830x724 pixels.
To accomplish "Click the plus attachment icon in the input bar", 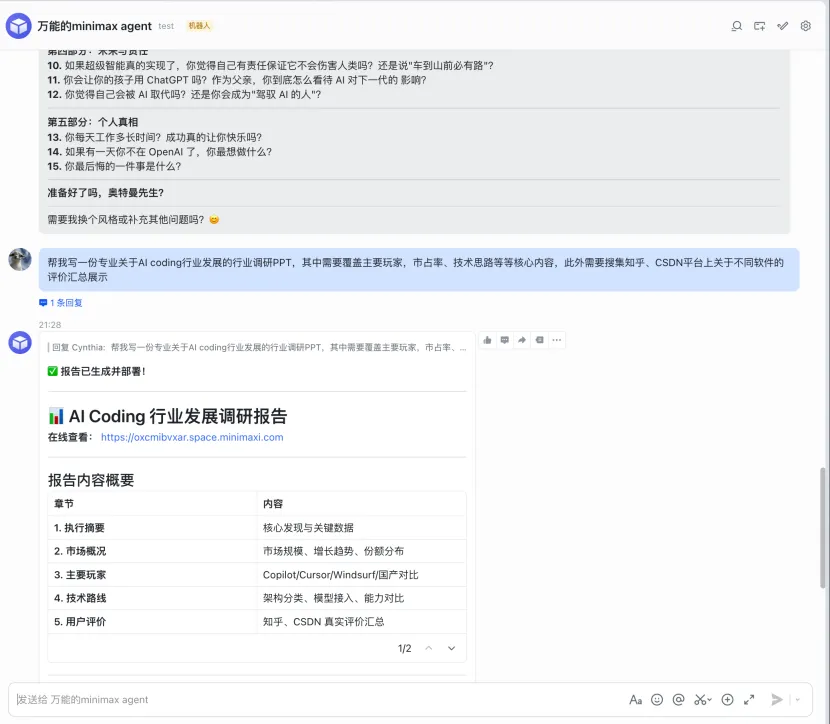I will (x=726, y=699).
